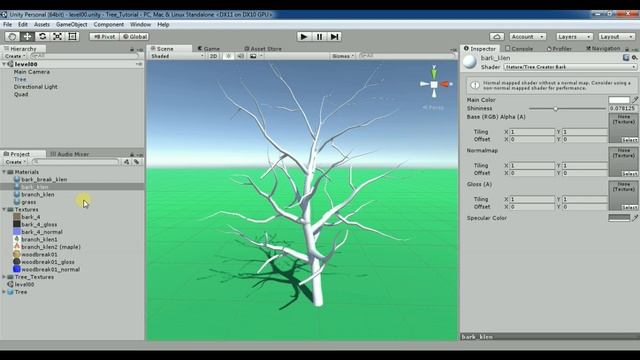
Task: Expand the Tree_Textures folder
Action: [4, 277]
